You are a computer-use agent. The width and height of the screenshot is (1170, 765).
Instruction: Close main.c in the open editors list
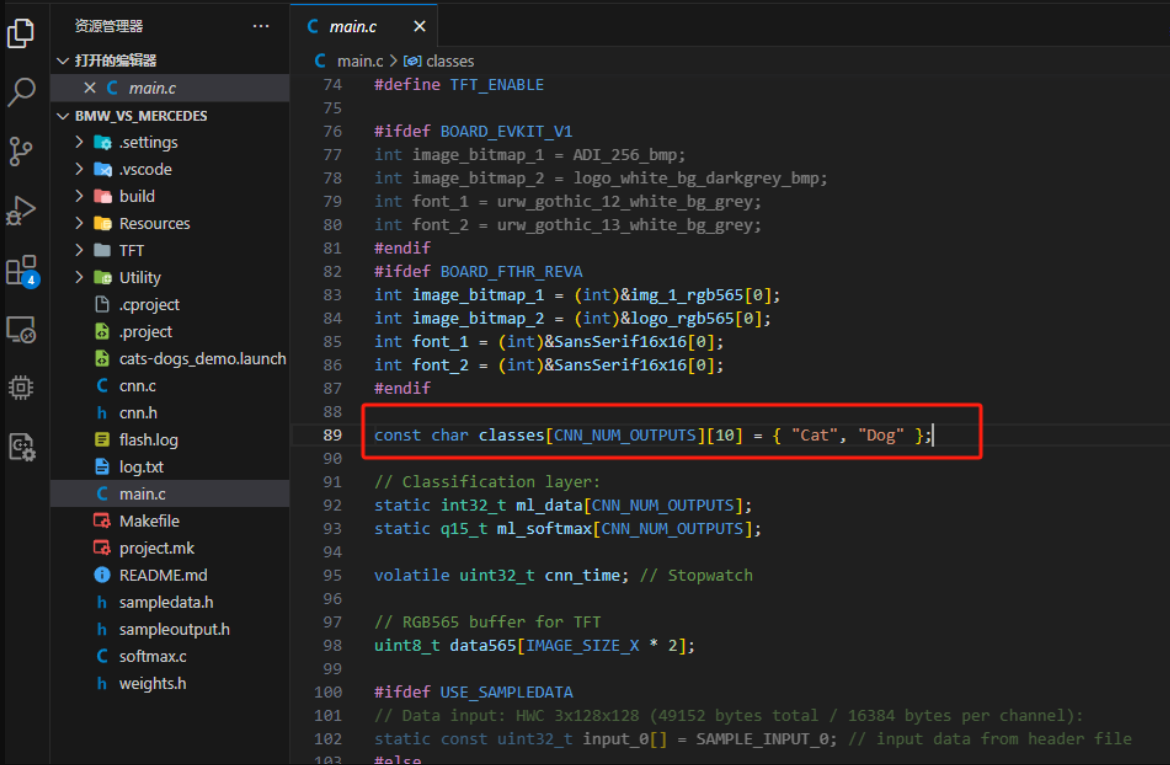tap(90, 87)
